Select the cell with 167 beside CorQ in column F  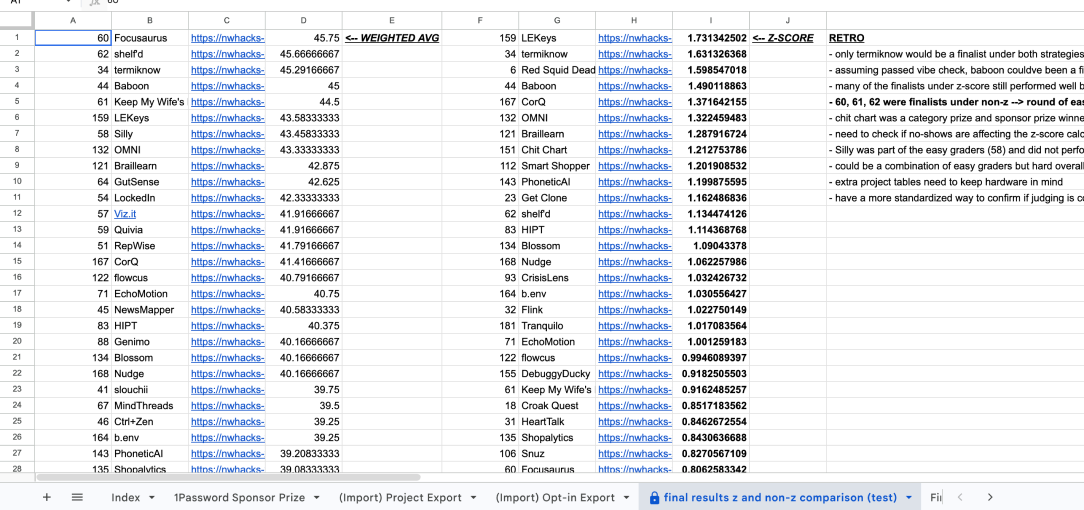click(x=480, y=102)
